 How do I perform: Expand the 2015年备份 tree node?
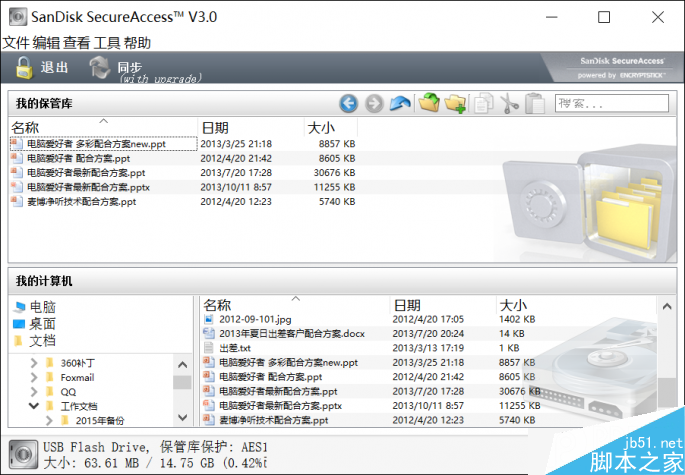[49, 420]
